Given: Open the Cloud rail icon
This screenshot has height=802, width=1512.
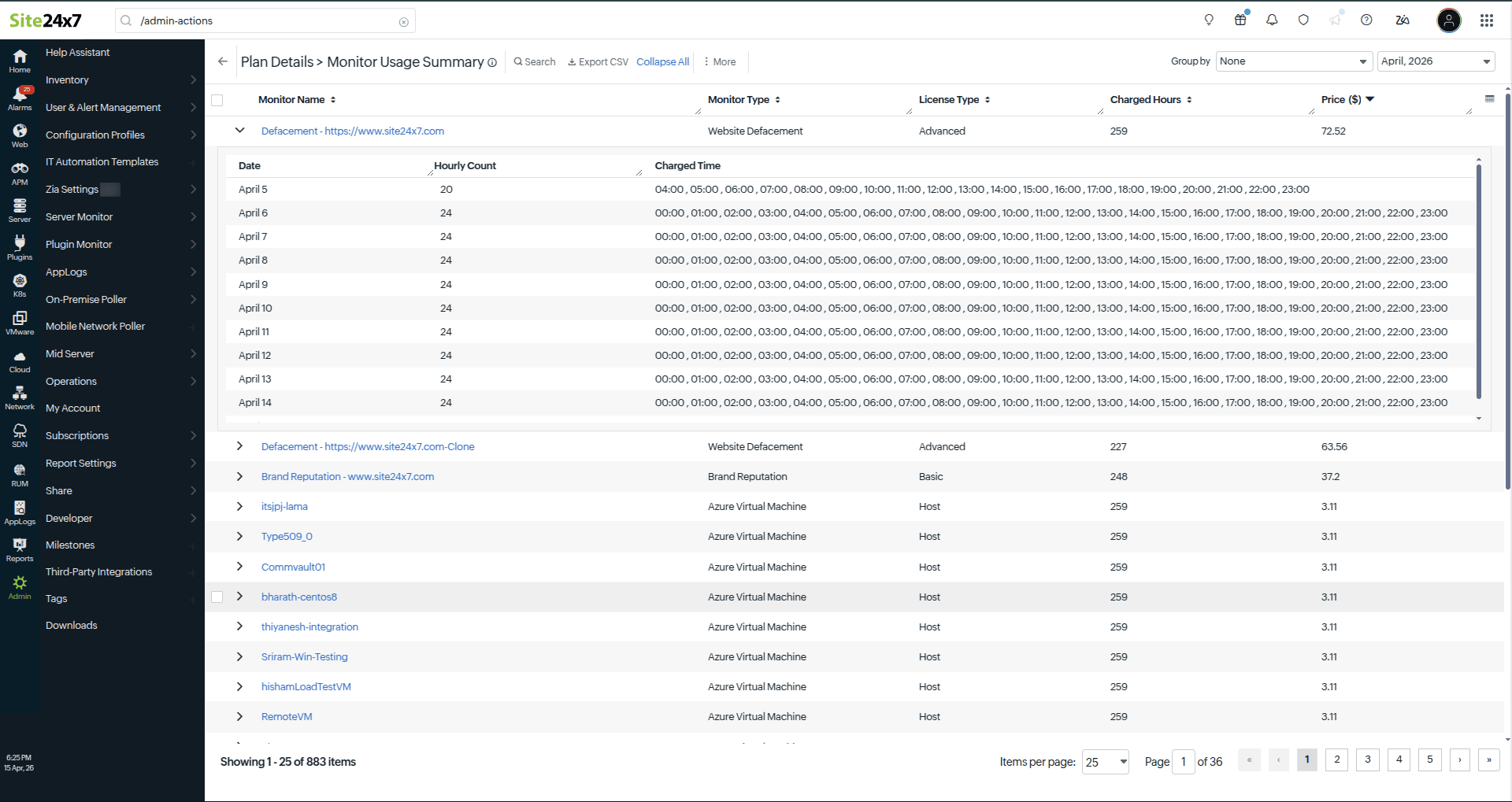Looking at the screenshot, I should click(20, 360).
